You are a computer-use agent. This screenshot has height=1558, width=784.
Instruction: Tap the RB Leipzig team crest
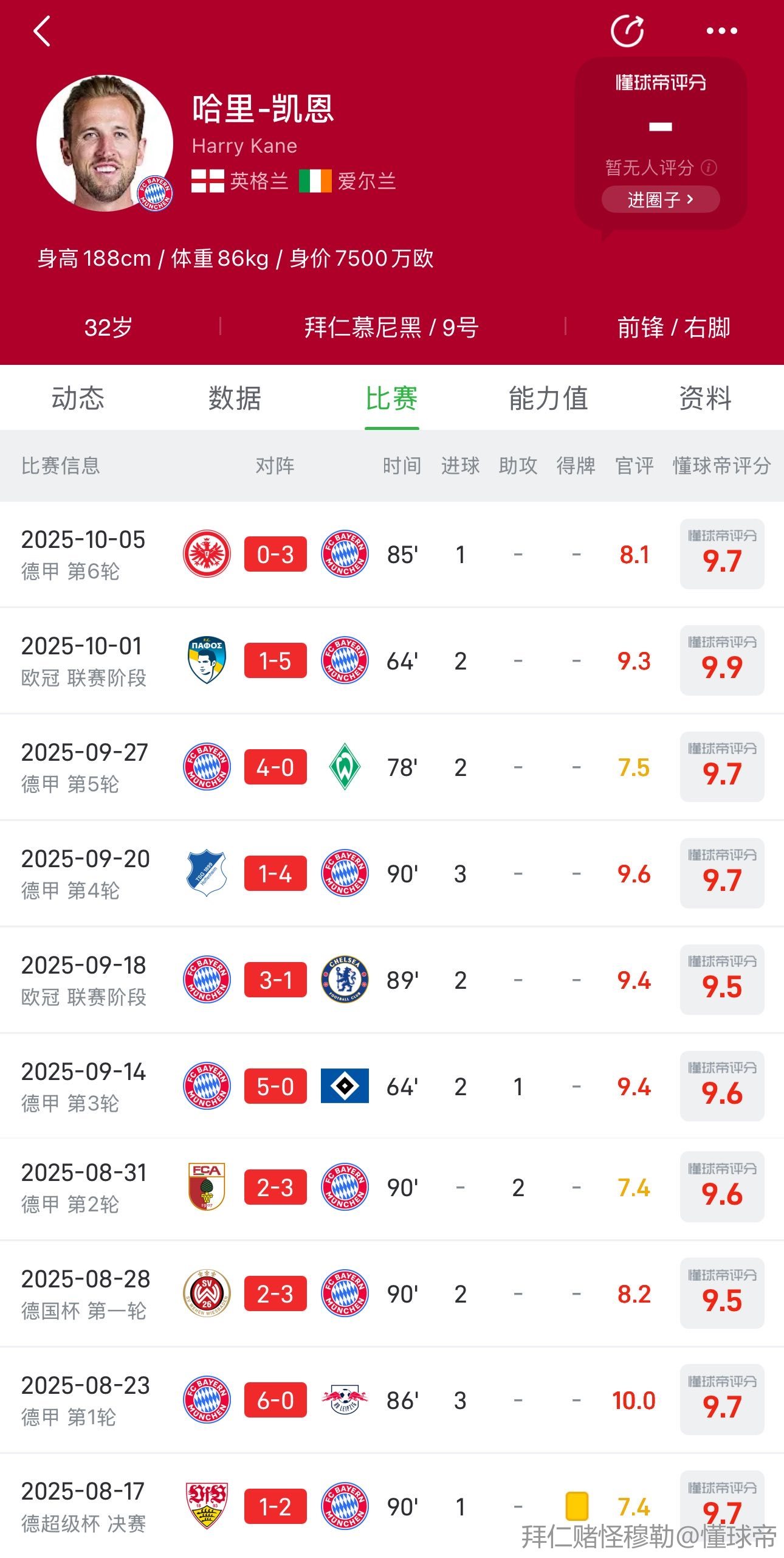(x=345, y=1400)
